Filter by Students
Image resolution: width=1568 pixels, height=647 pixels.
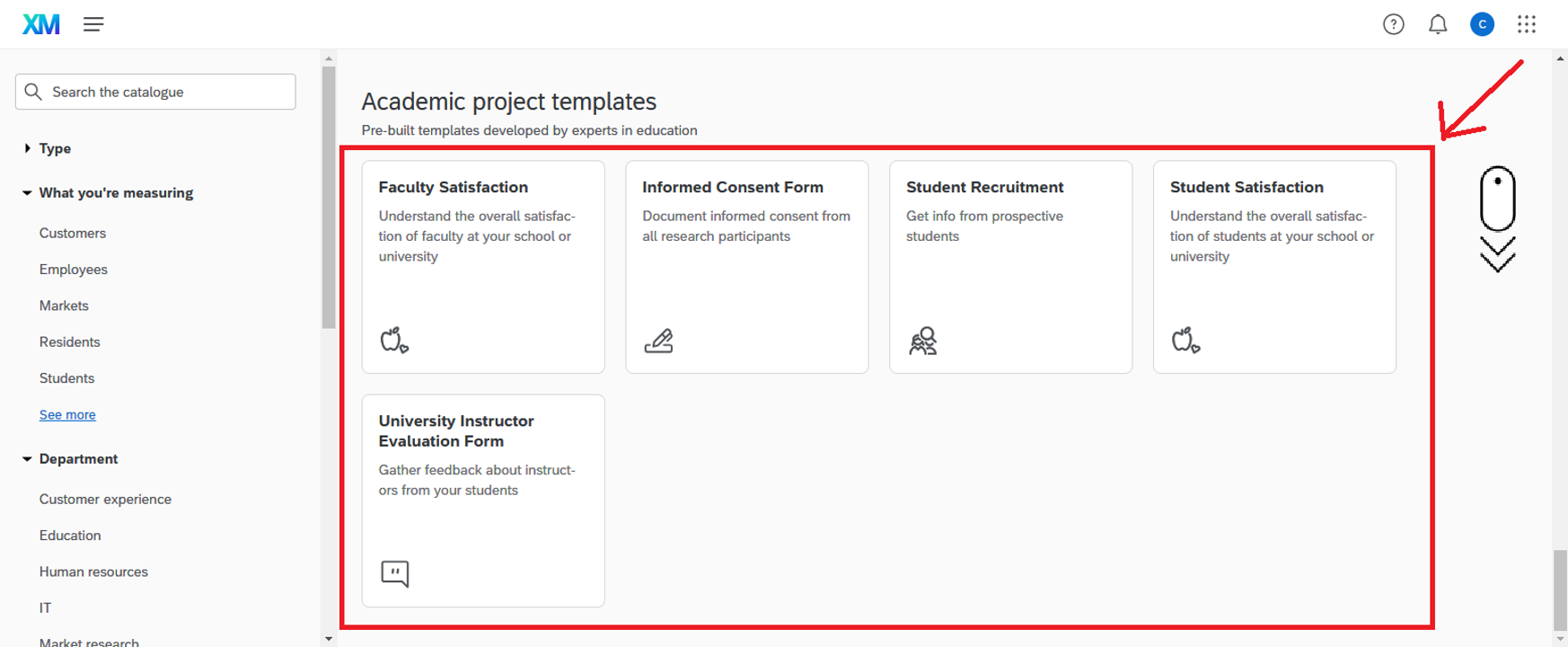point(66,378)
